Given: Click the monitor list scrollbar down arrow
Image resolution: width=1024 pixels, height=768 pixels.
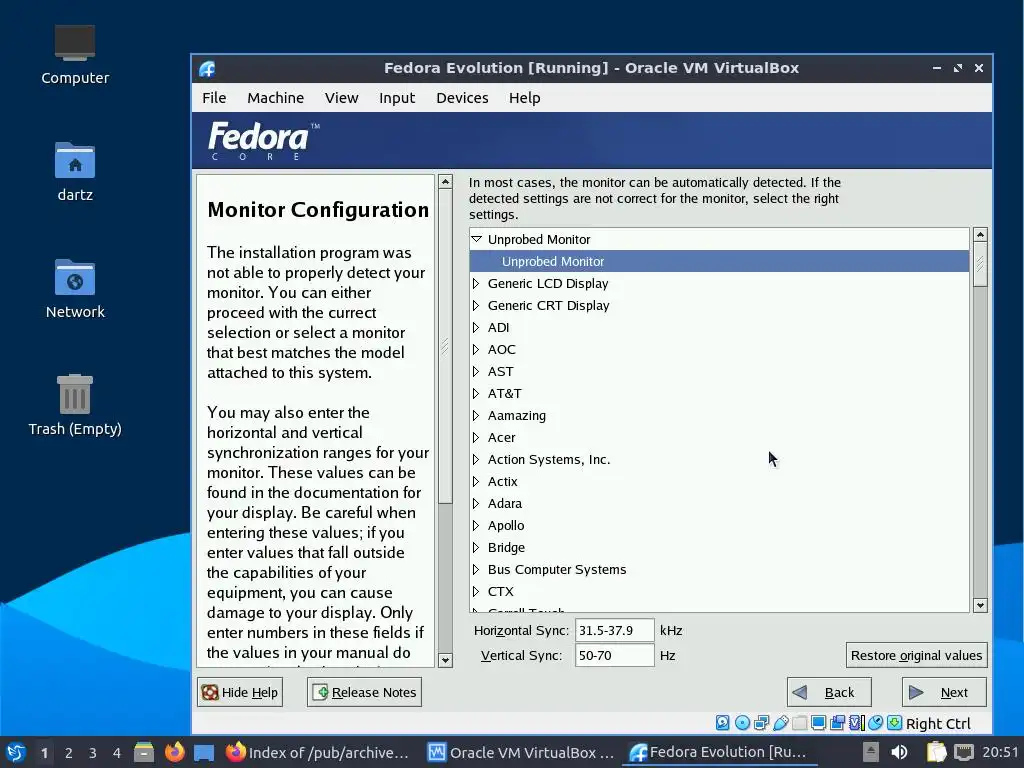Looking at the screenshot, I should (x=980, y=605).
